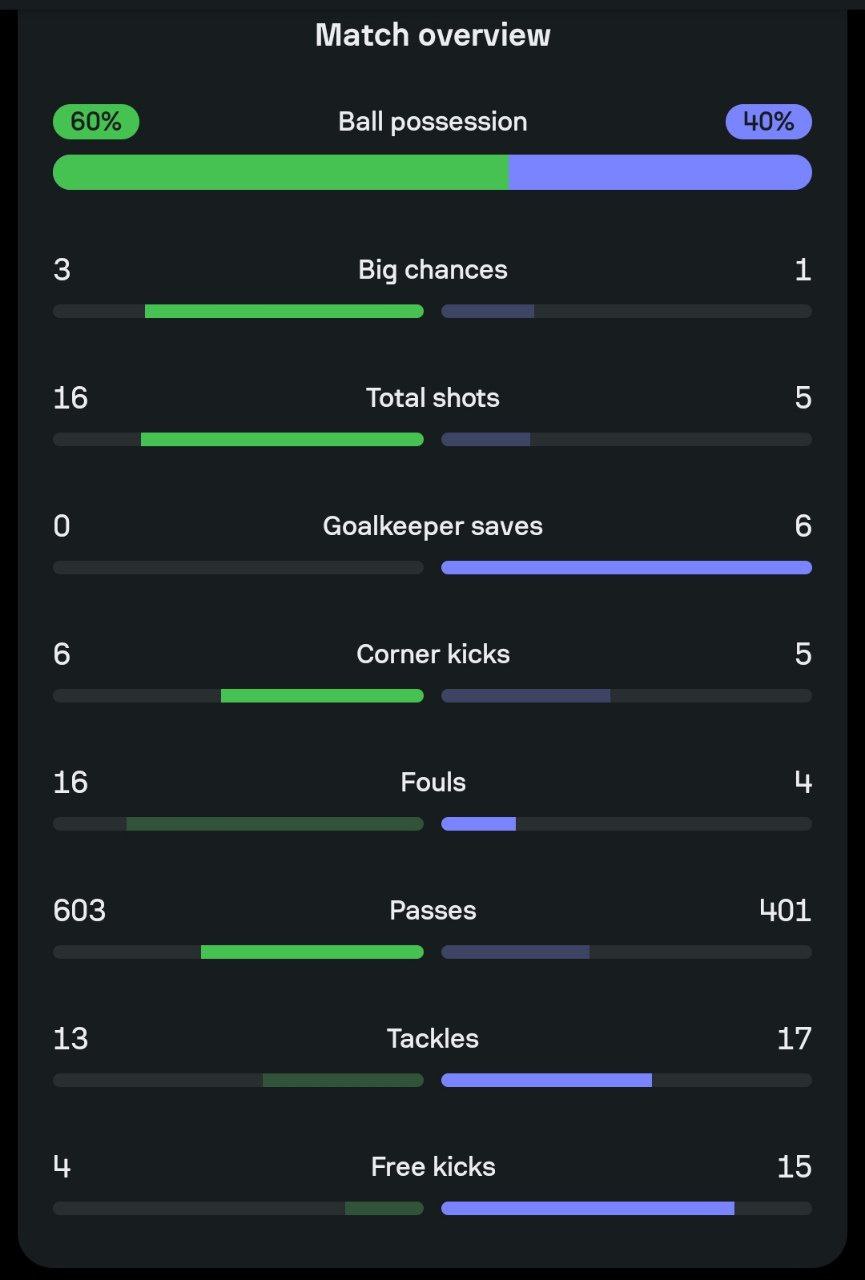Viewport: 865px width, 1280px height.
Task: Click the purple 40% possession badge
Action: pos(768,122)
